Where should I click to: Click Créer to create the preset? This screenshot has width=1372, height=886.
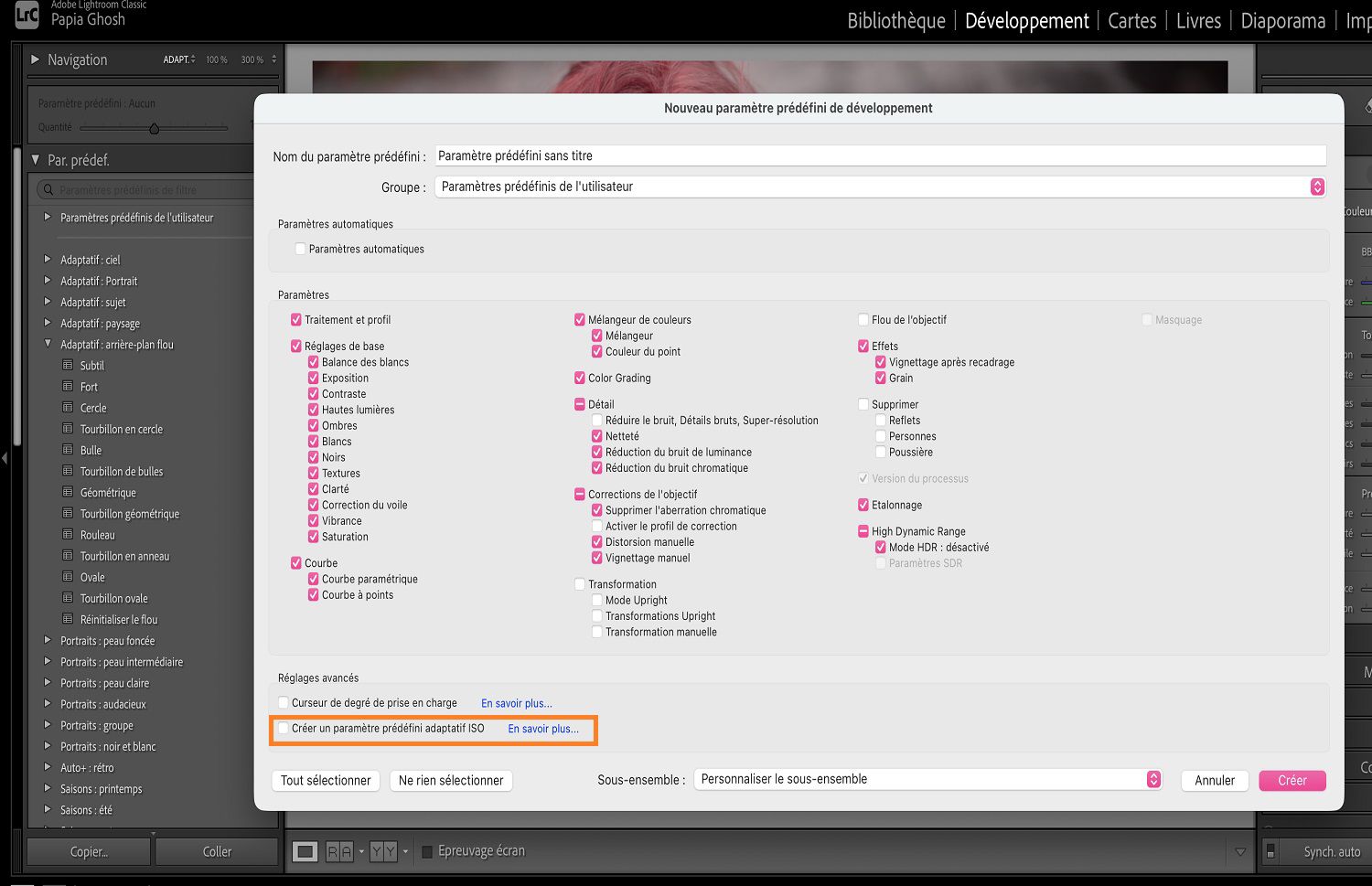coord(1292,780)
